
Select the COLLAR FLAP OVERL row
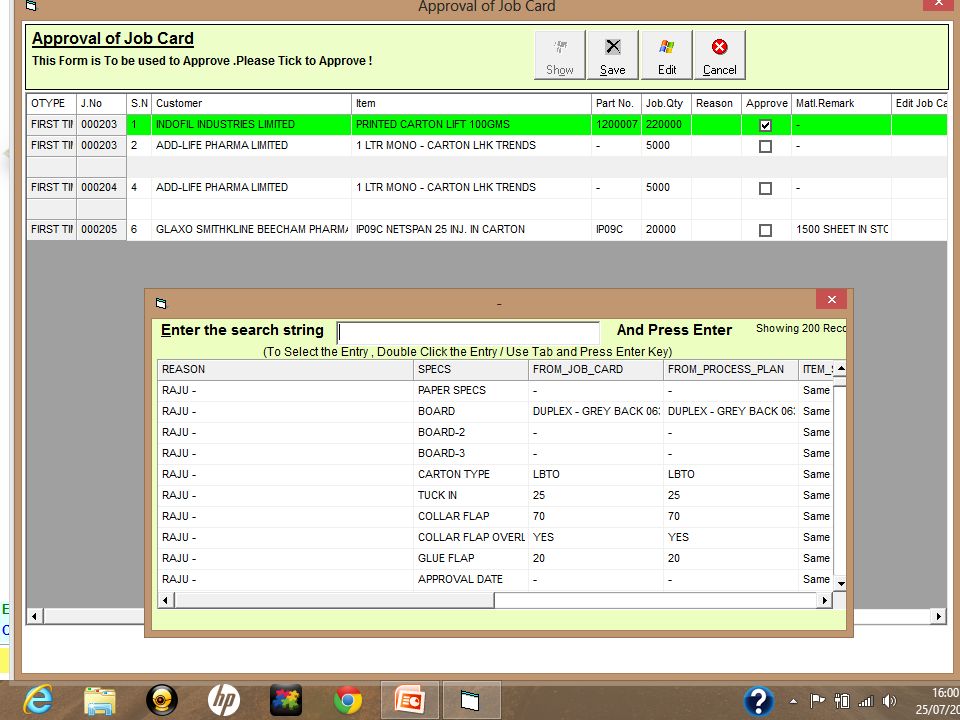coord(495,538)
